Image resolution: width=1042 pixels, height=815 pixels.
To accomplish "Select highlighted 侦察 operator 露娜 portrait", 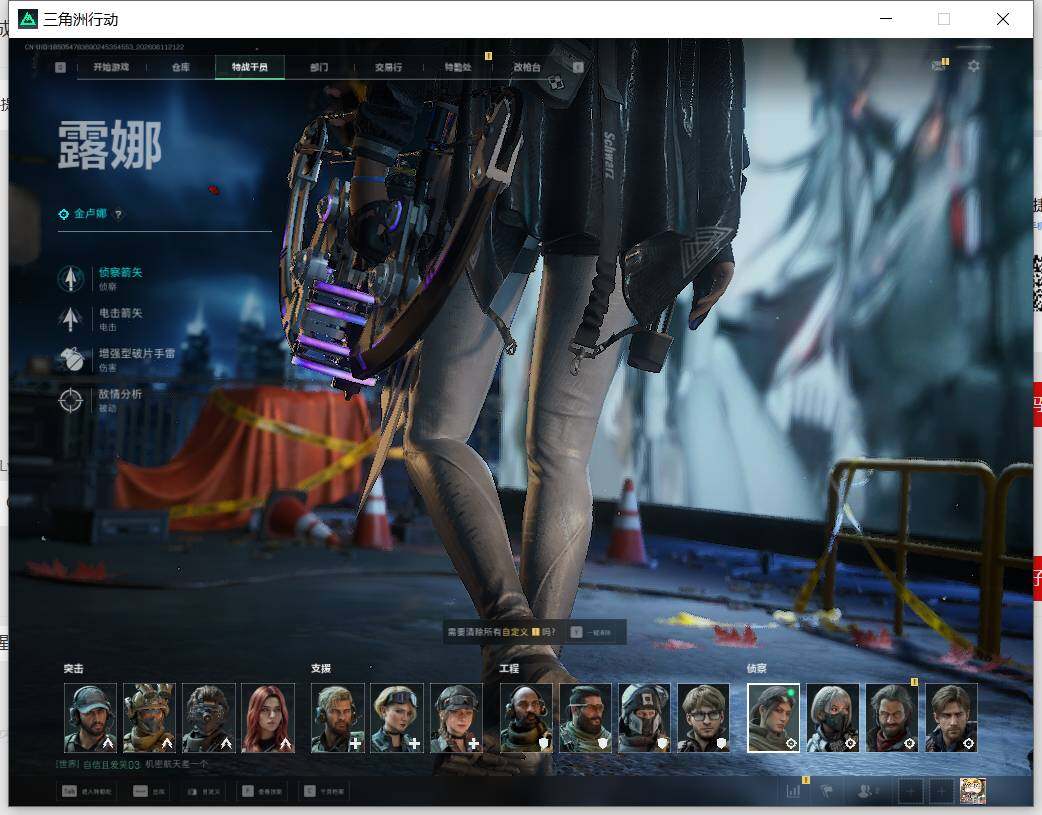I will [x=774, y=718].
